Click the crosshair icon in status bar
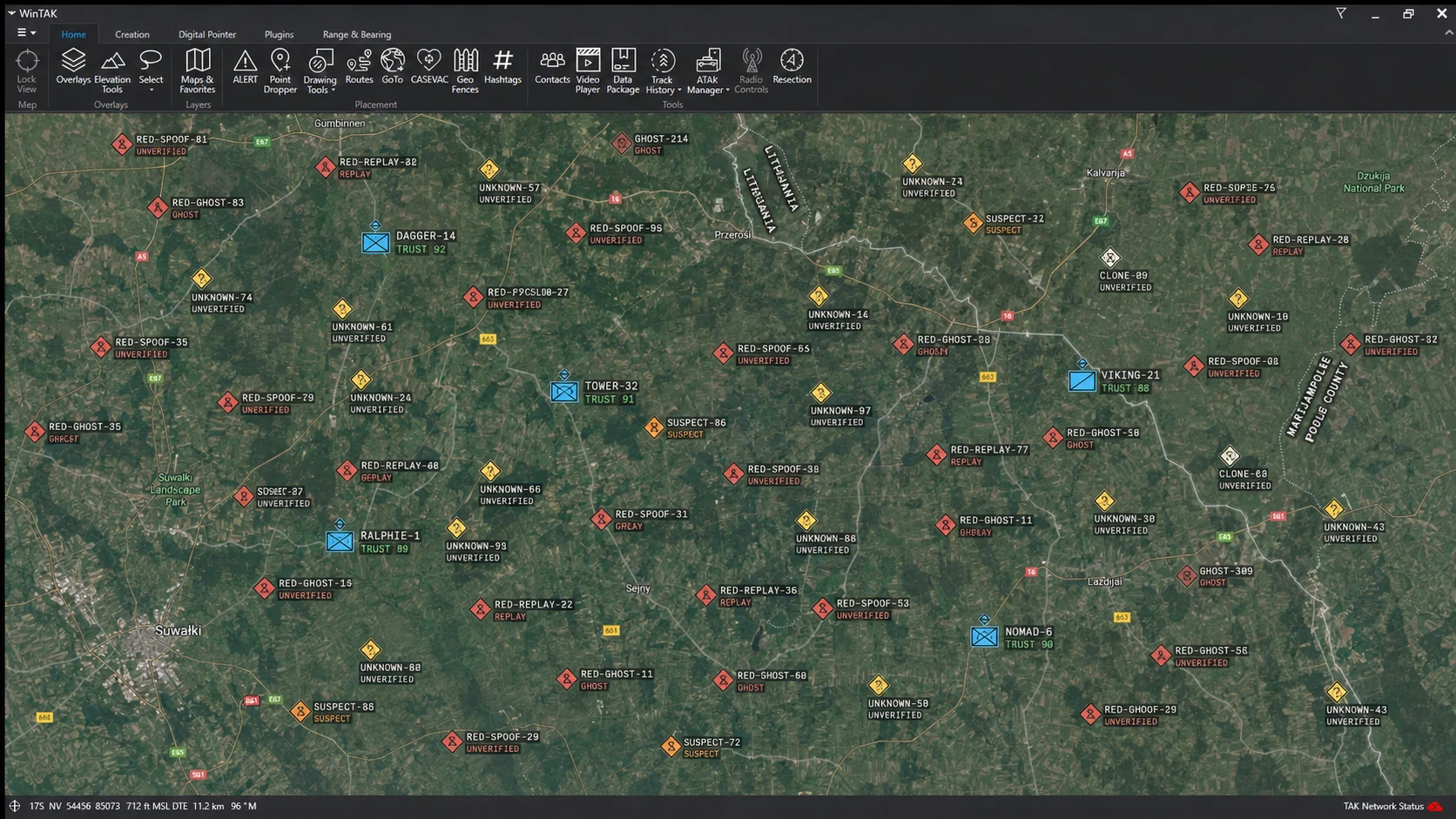 point(14,806)
